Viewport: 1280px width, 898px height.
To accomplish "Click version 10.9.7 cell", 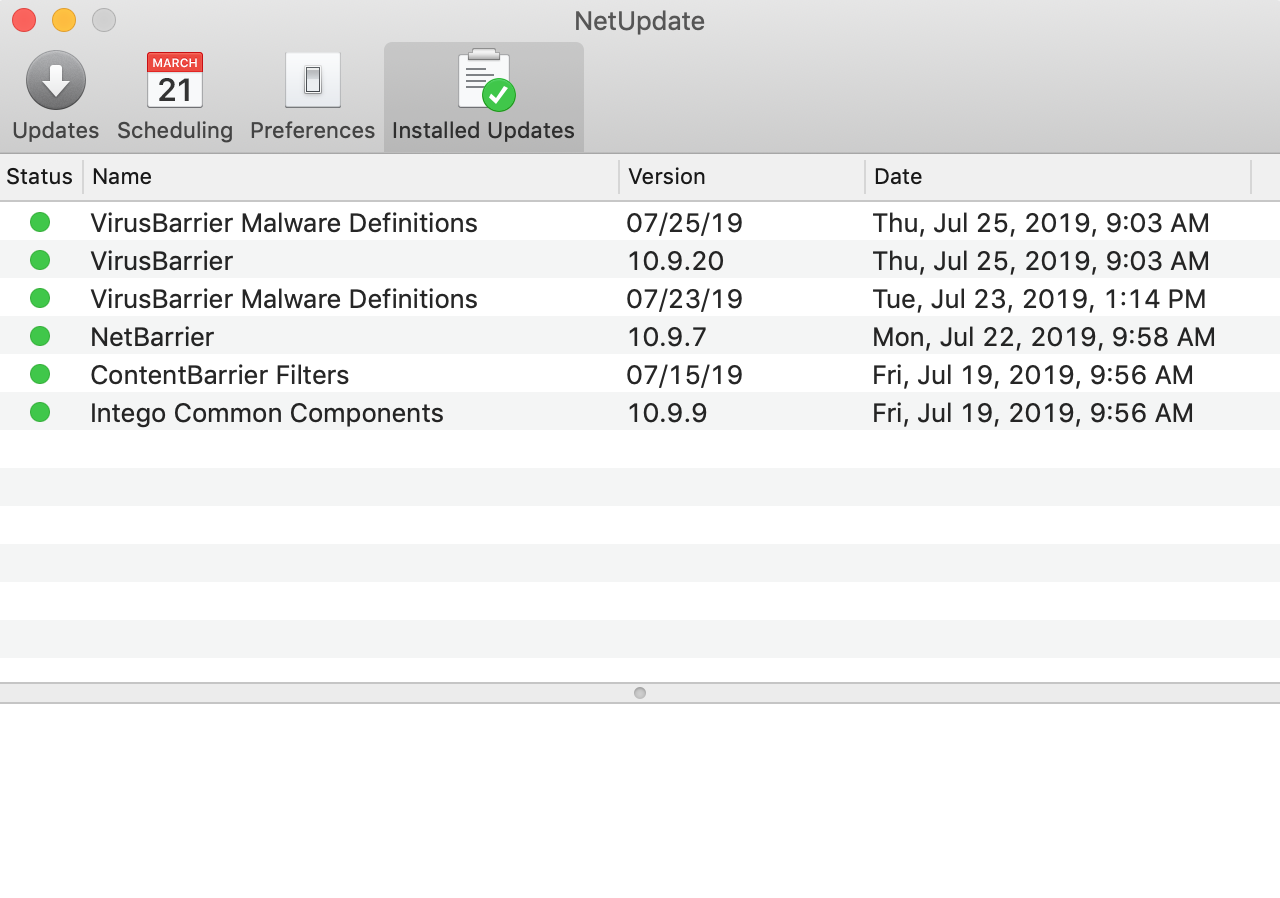I will click(667, 337).
